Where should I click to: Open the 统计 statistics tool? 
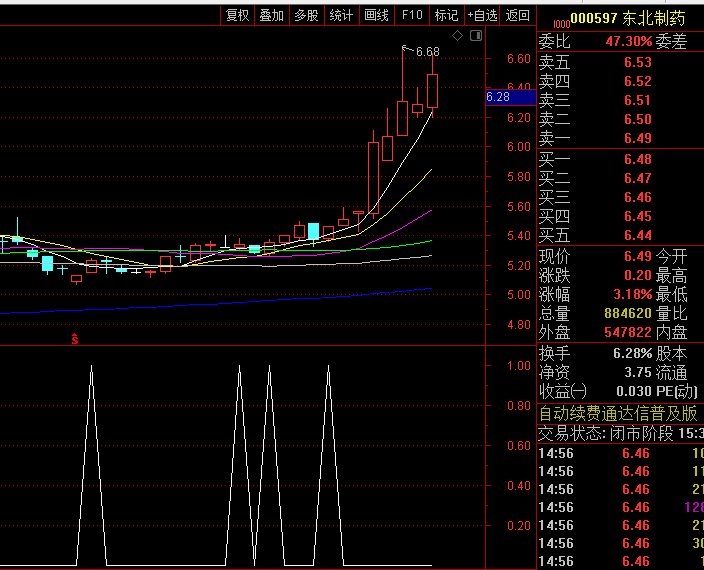(341, 15)
